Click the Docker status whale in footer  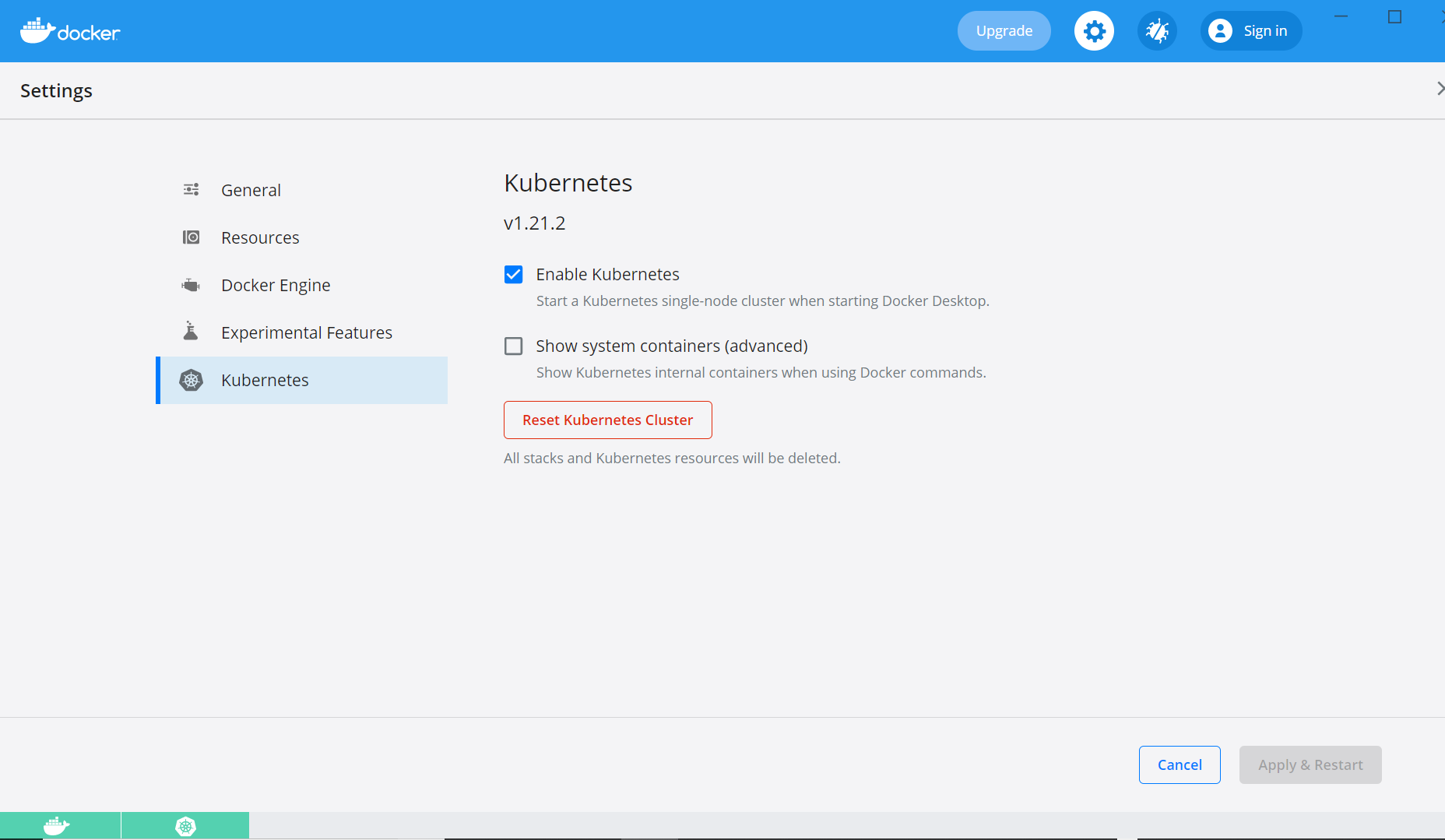click(57, 826)
